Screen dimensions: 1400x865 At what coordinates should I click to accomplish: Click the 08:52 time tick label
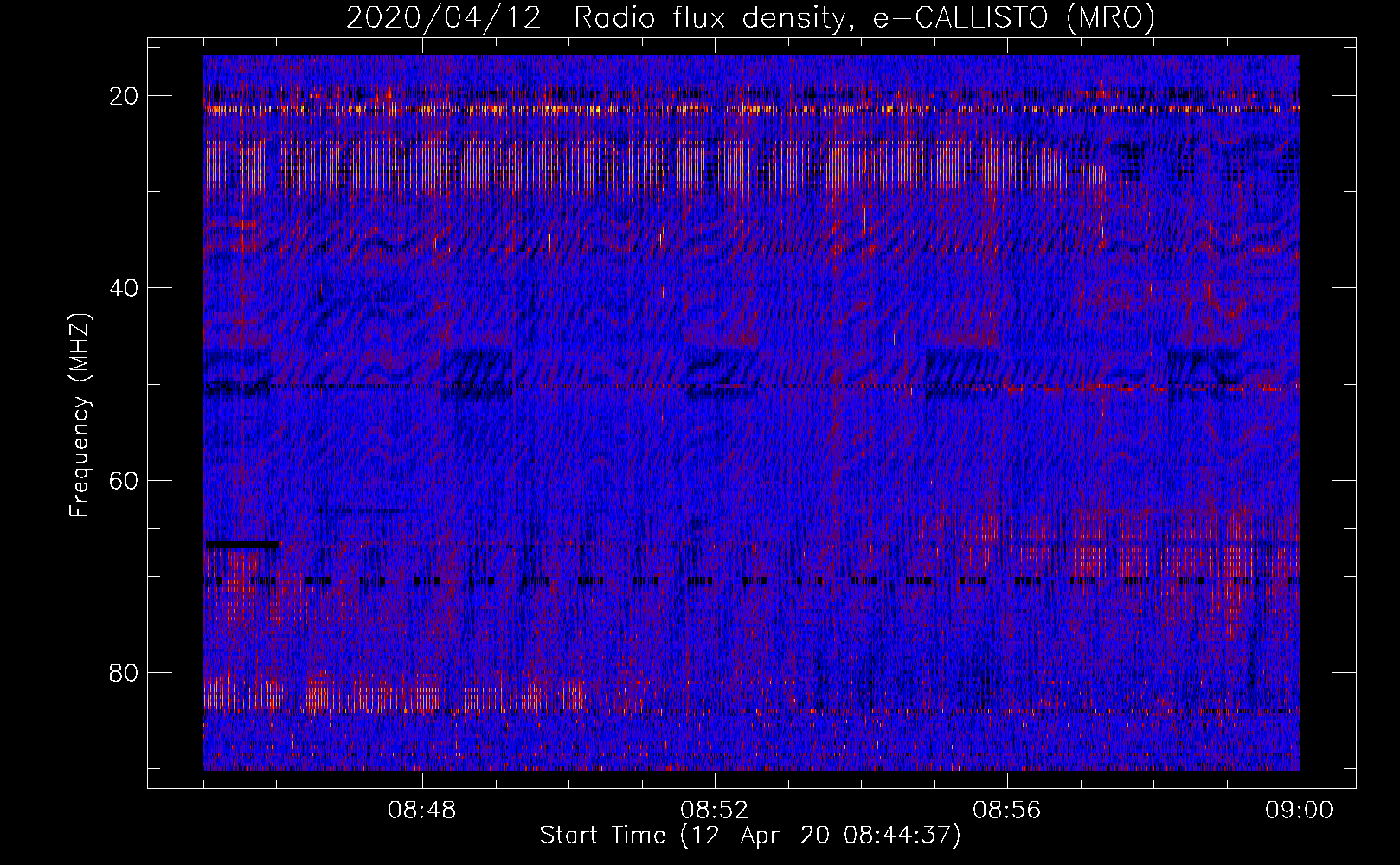click(715, 811)
